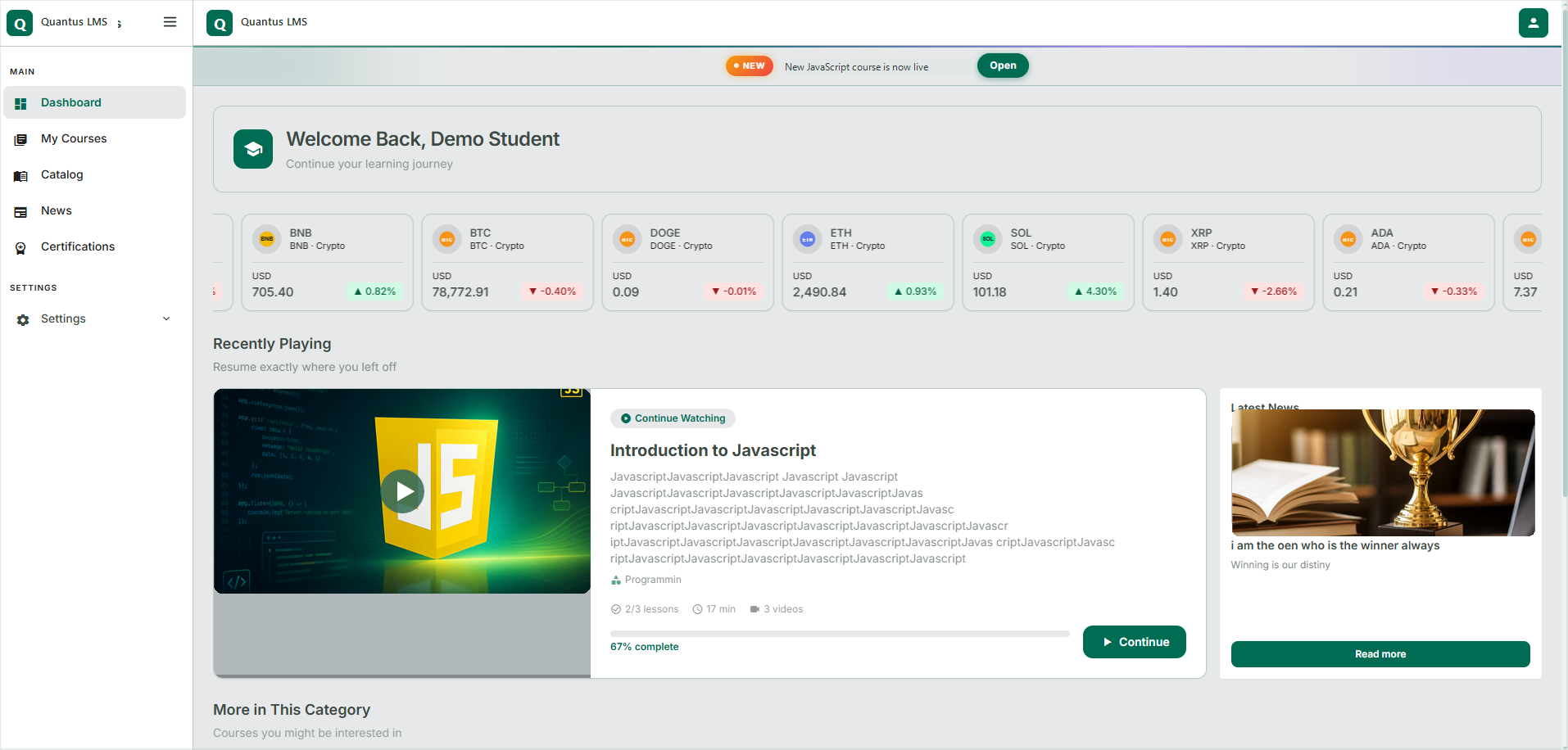Screen dimensions: 1568x750
Task: Click the news headline about the winner
Action: click(x=1335, y=545)
